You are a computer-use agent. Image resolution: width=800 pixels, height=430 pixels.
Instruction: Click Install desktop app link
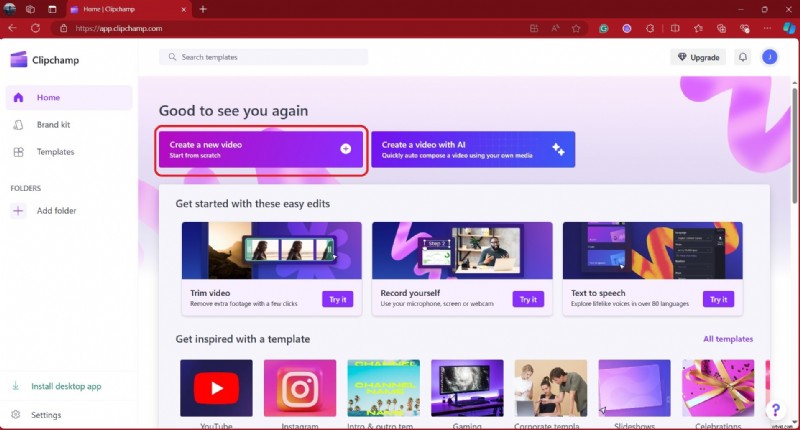tap(66, 386)
